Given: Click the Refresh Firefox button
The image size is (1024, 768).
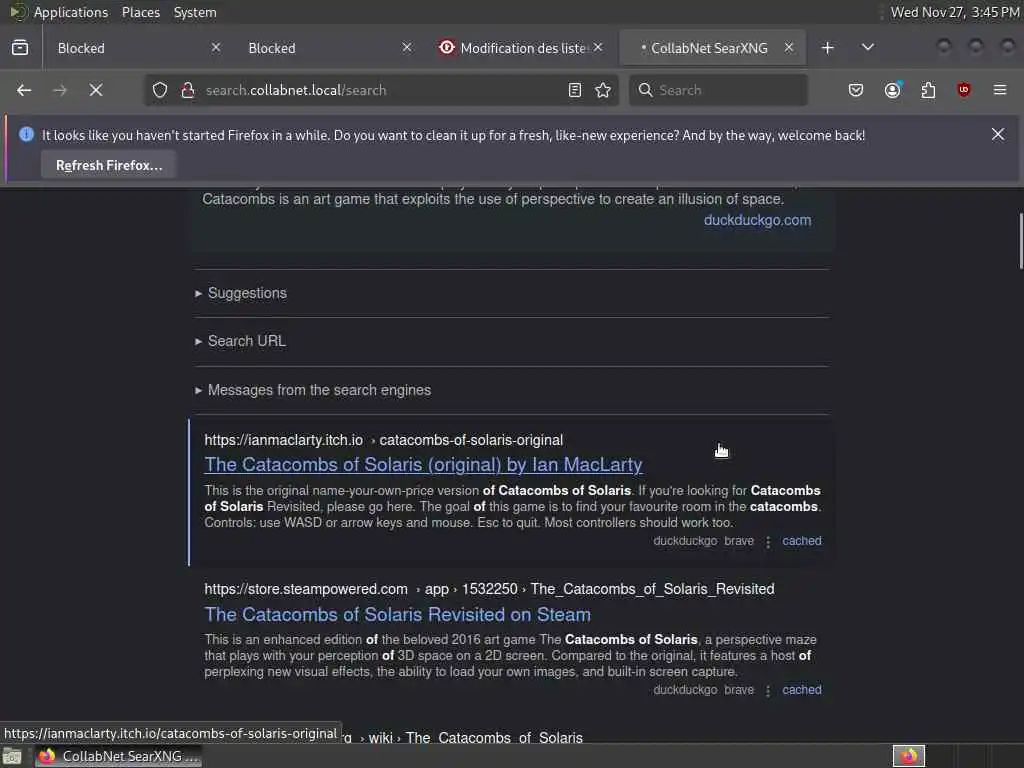Looking at the screenshot, I should pyautogui.click(x=108, y=165).
